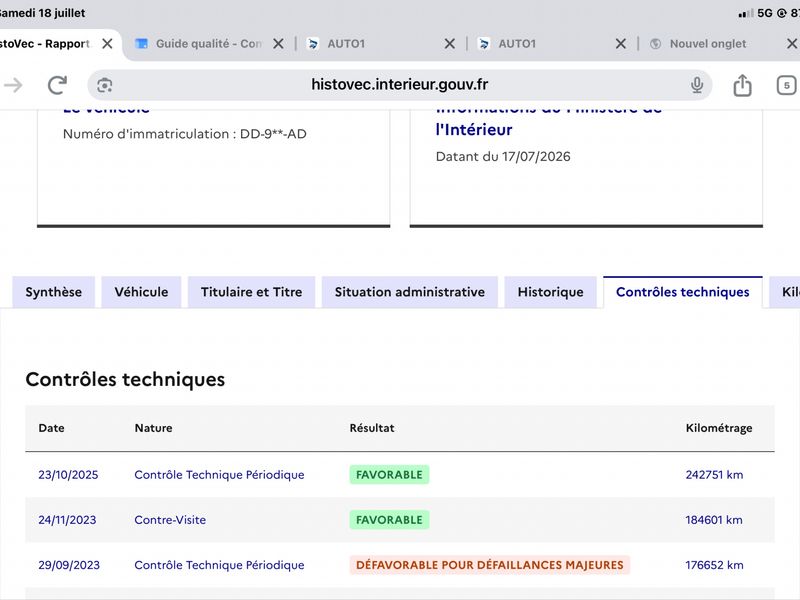
Task: Click the Nature column header
Action: click(x=154, y=428)
